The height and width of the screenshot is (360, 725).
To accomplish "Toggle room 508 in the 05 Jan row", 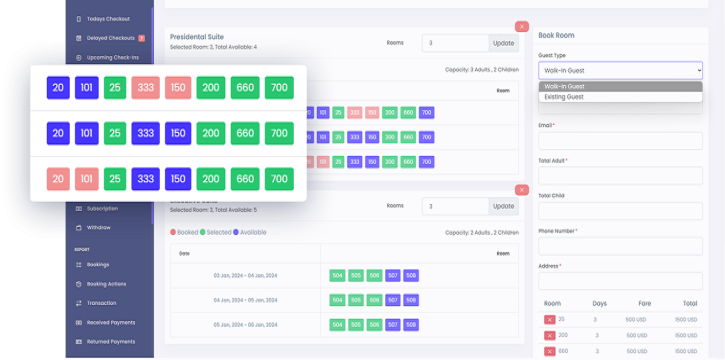I will click(411, 324).
